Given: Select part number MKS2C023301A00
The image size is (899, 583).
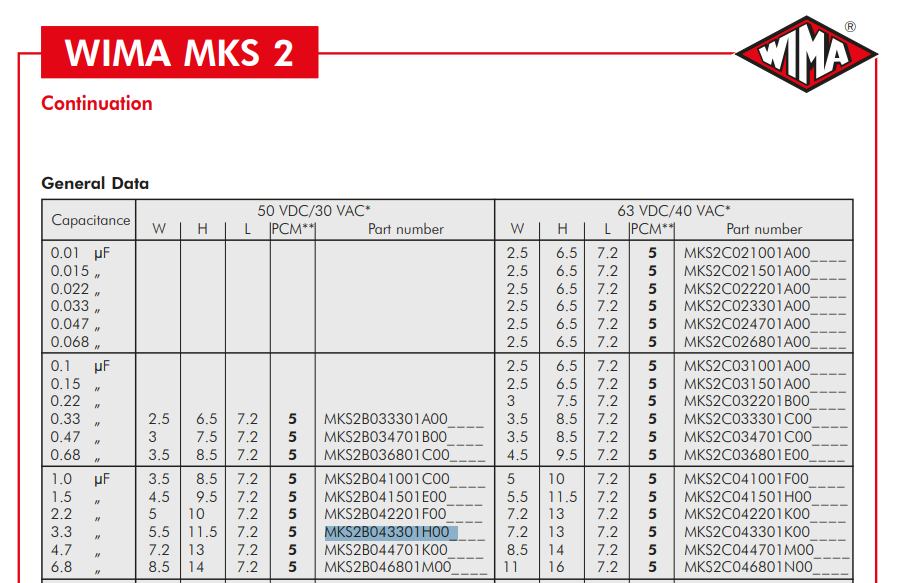Looking at the screenshot, I should [x=747, y=306].
